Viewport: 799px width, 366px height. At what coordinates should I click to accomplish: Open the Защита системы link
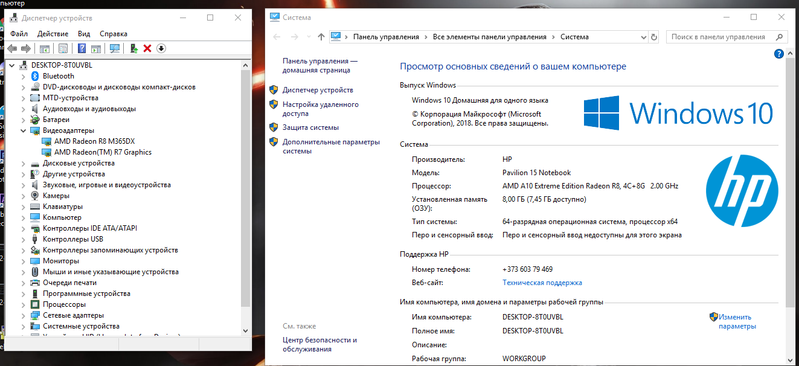pos(310,127)
